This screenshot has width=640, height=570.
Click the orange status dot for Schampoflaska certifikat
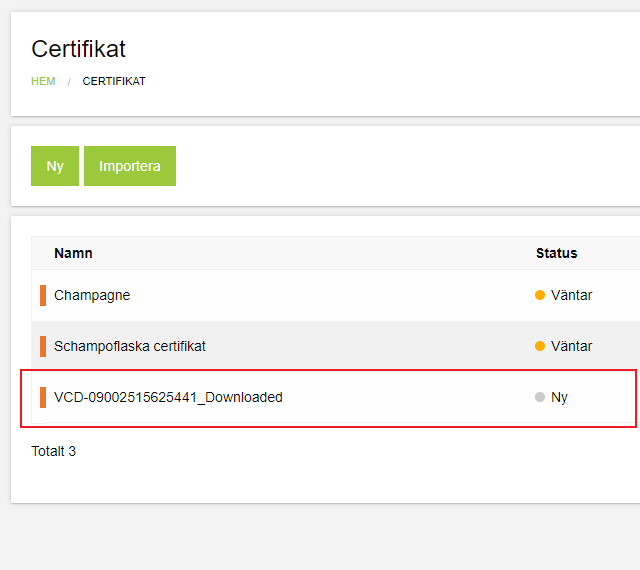click(540, 346)
